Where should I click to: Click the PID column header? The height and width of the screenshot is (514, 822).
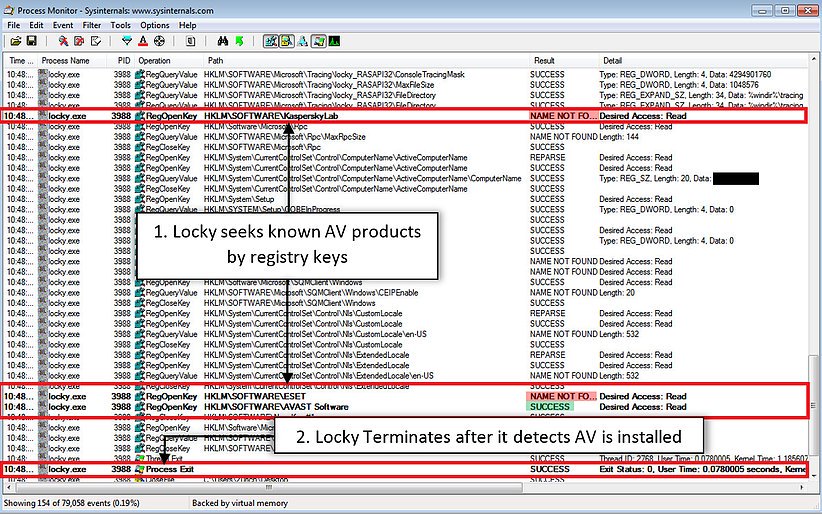point(120,60)
